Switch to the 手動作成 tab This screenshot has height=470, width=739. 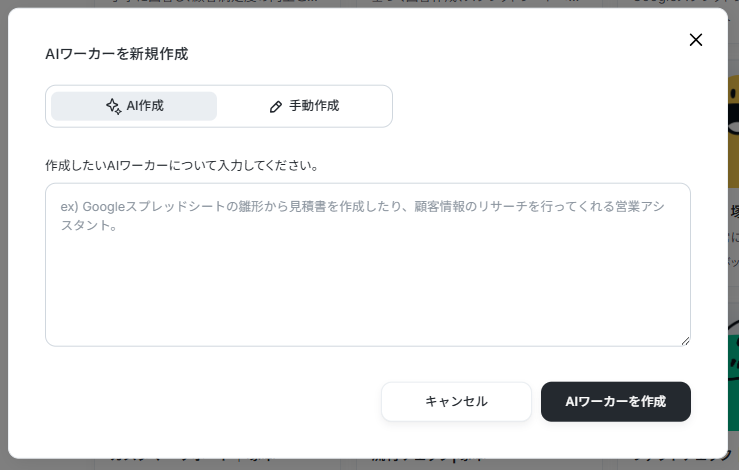point(304,106)
